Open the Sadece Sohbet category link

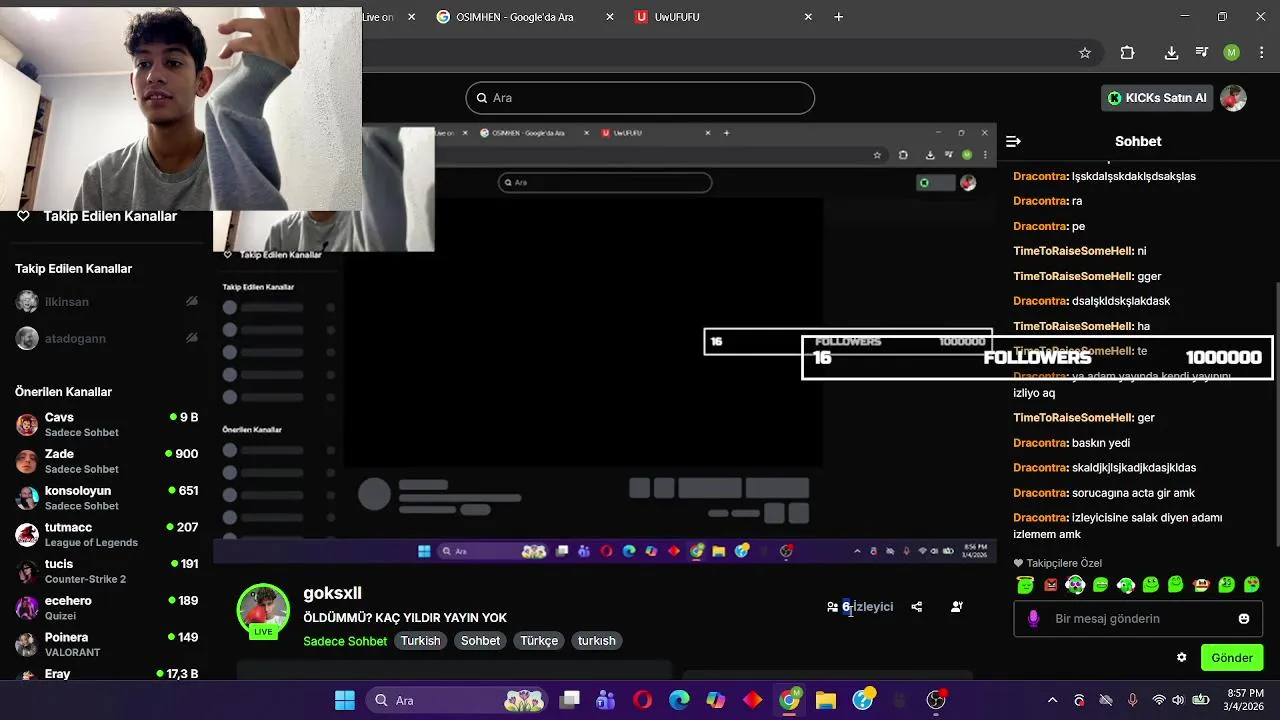[x=345, y=641]
